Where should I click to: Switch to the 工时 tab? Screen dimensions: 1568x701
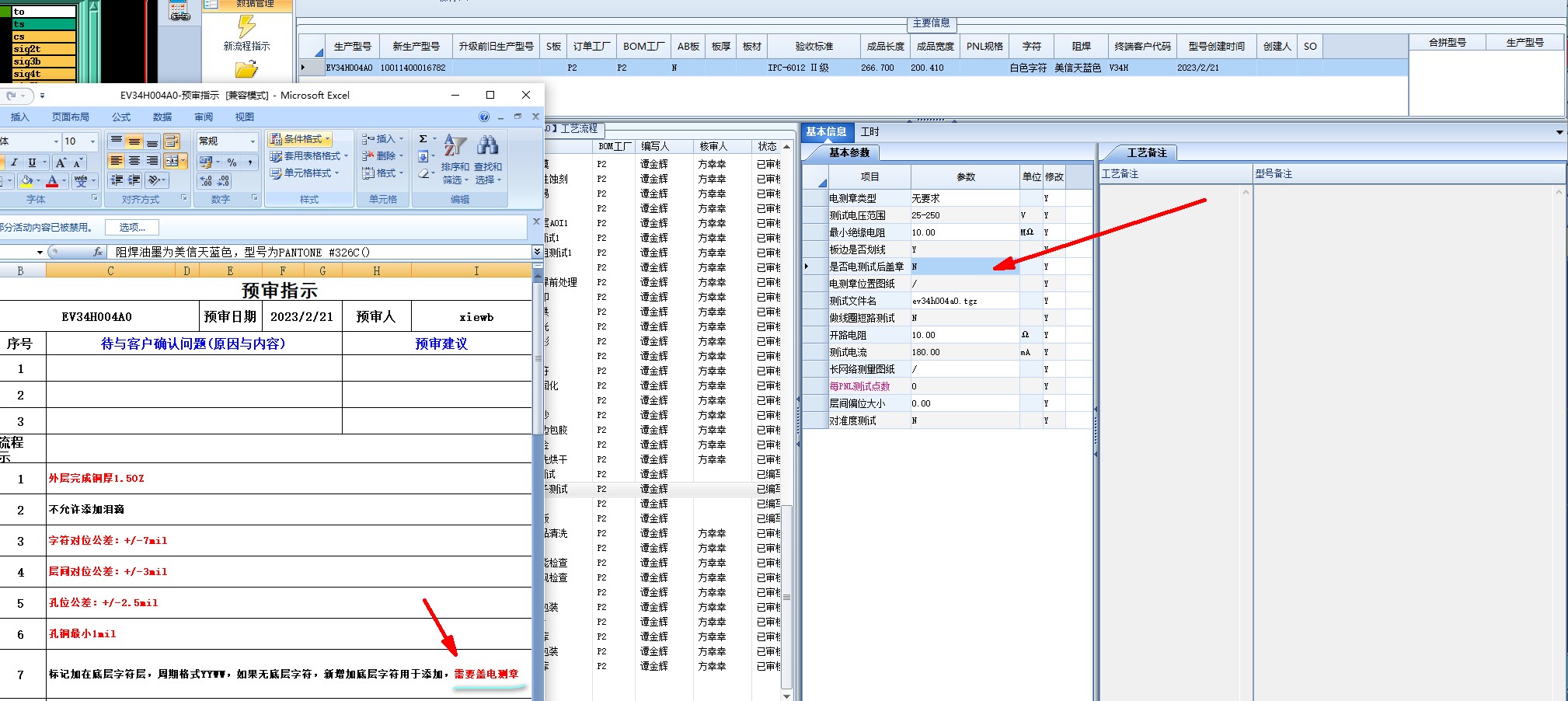(x=869, y=132)
